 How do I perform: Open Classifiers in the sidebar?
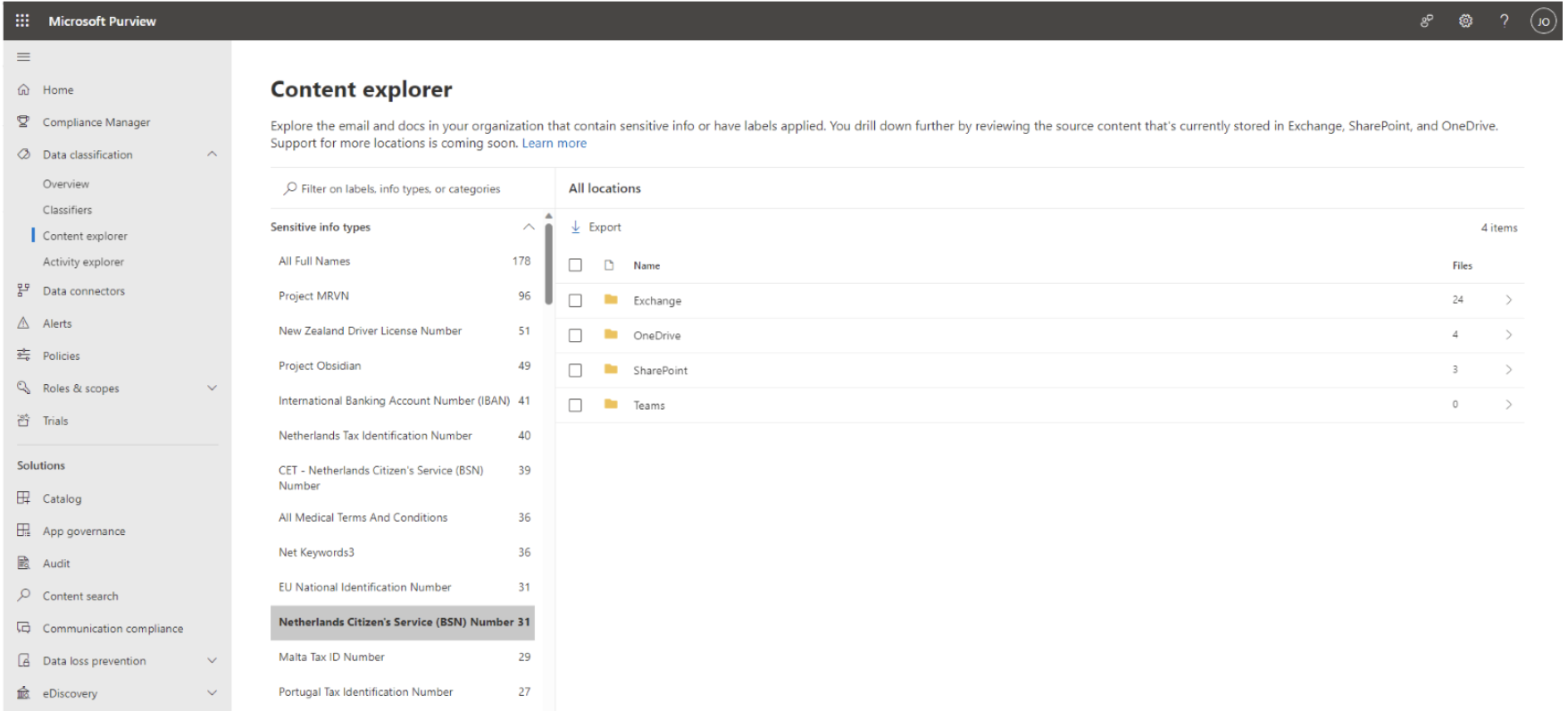point(67,210)
